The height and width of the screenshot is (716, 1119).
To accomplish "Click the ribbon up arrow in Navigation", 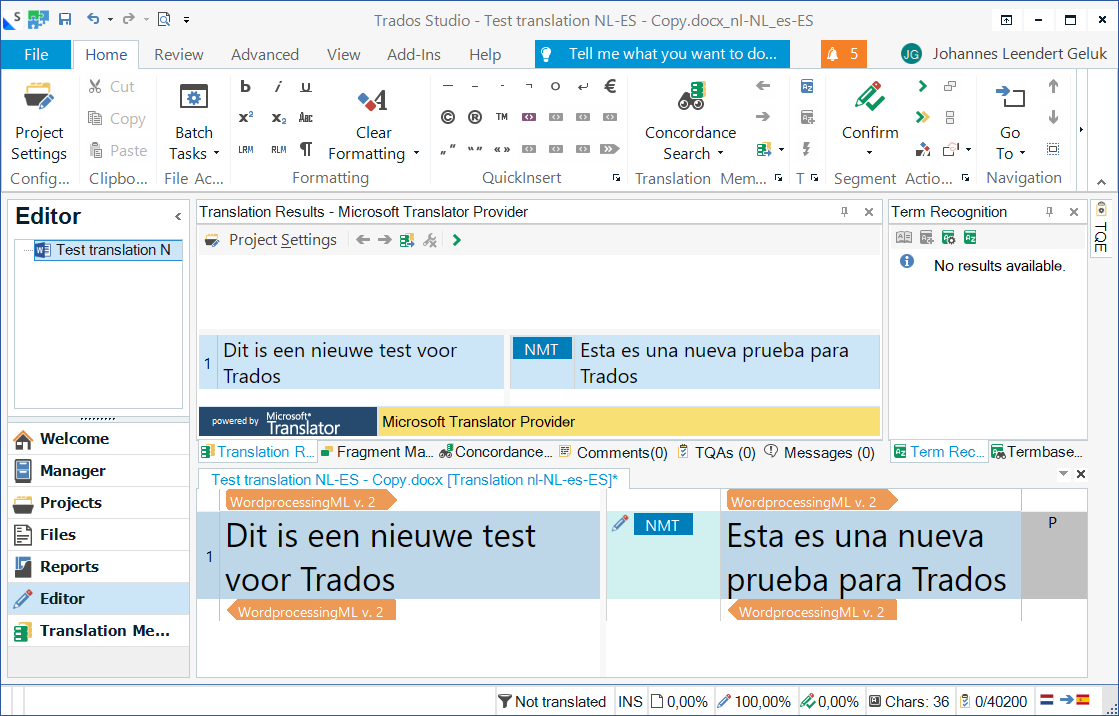I will pyautogui.click(x=1053, y=86).
